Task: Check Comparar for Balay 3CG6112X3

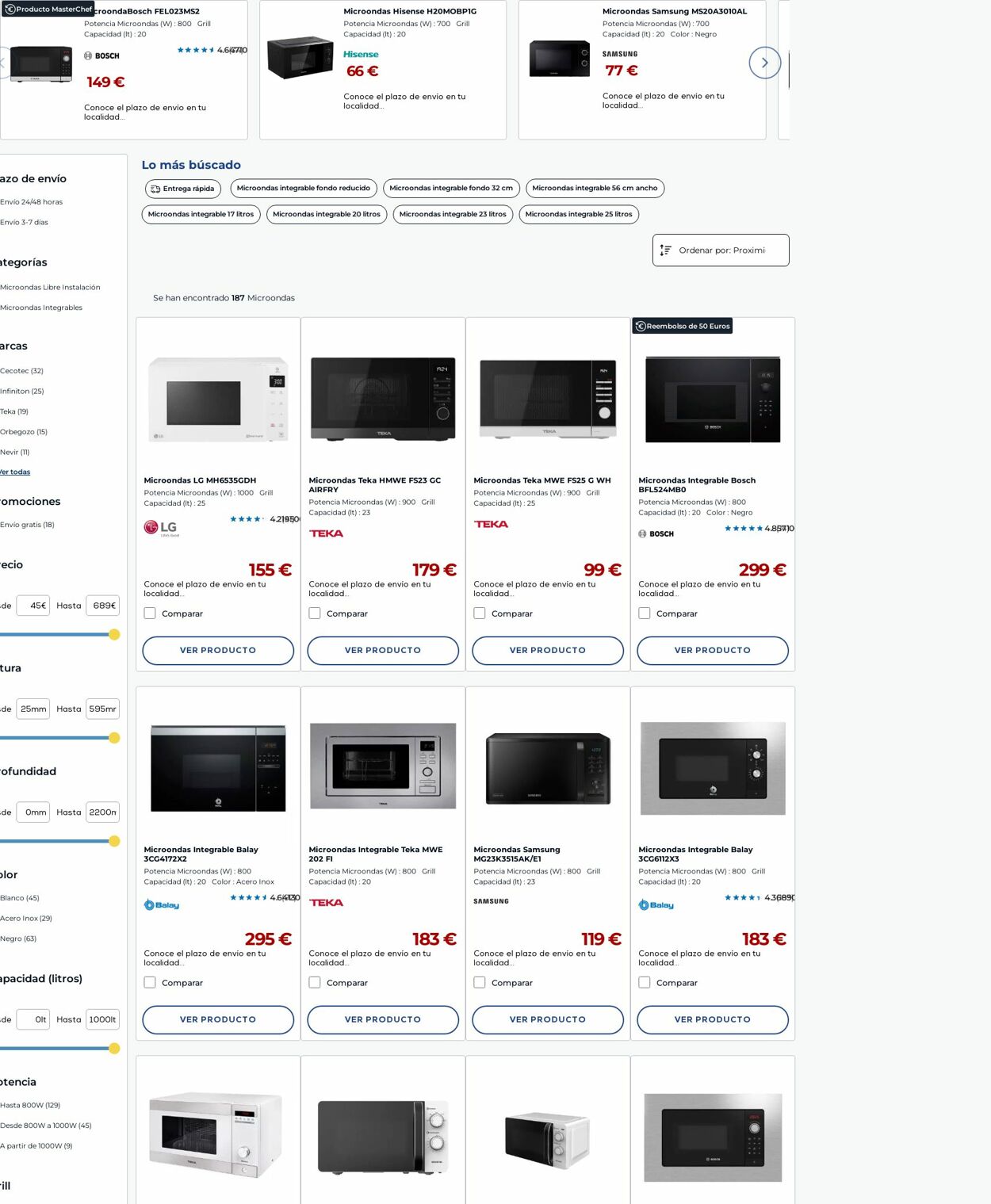Action: pyautogui.click(x=645, y=983)
